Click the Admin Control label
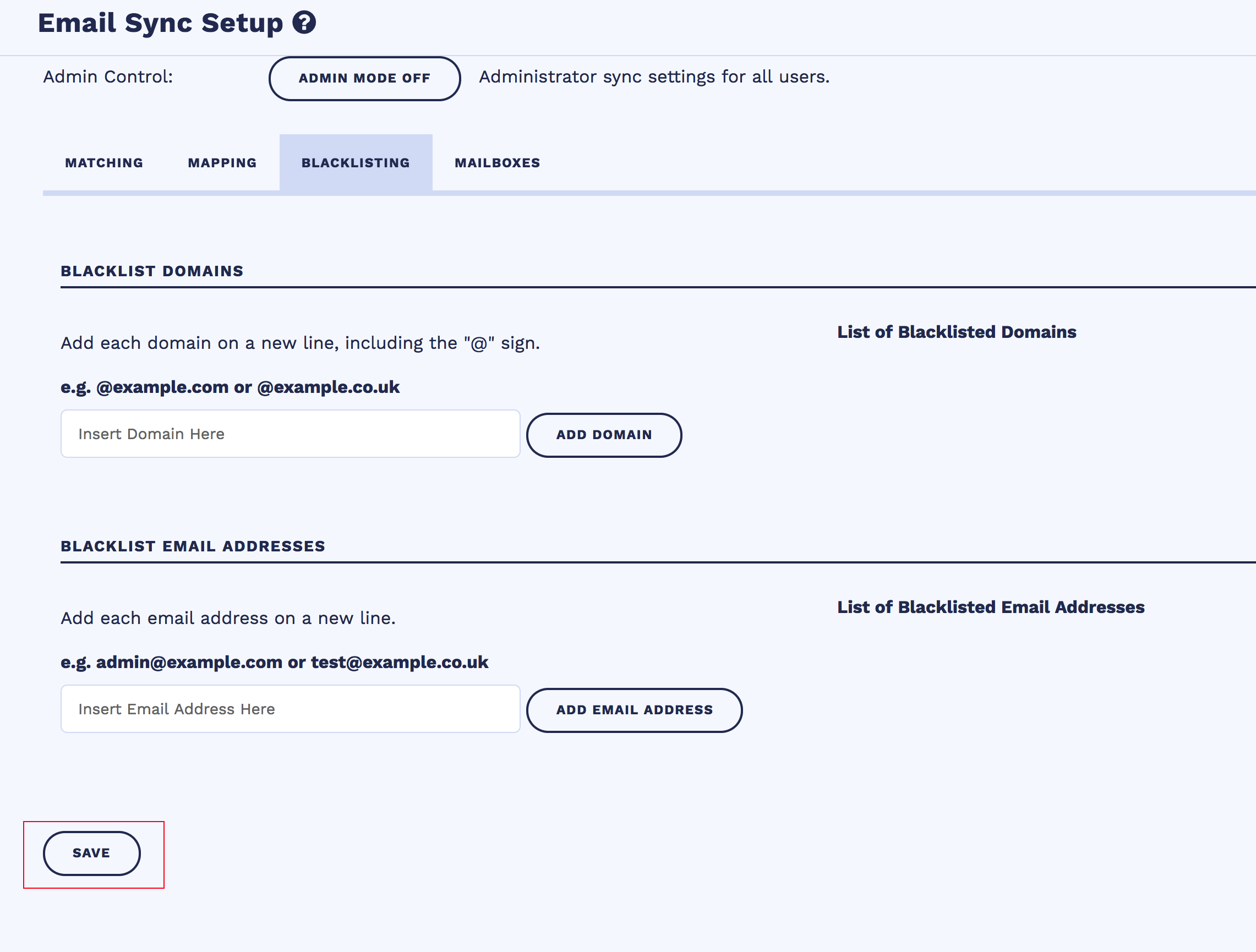The image size is (1256, 952). [108, 76]
